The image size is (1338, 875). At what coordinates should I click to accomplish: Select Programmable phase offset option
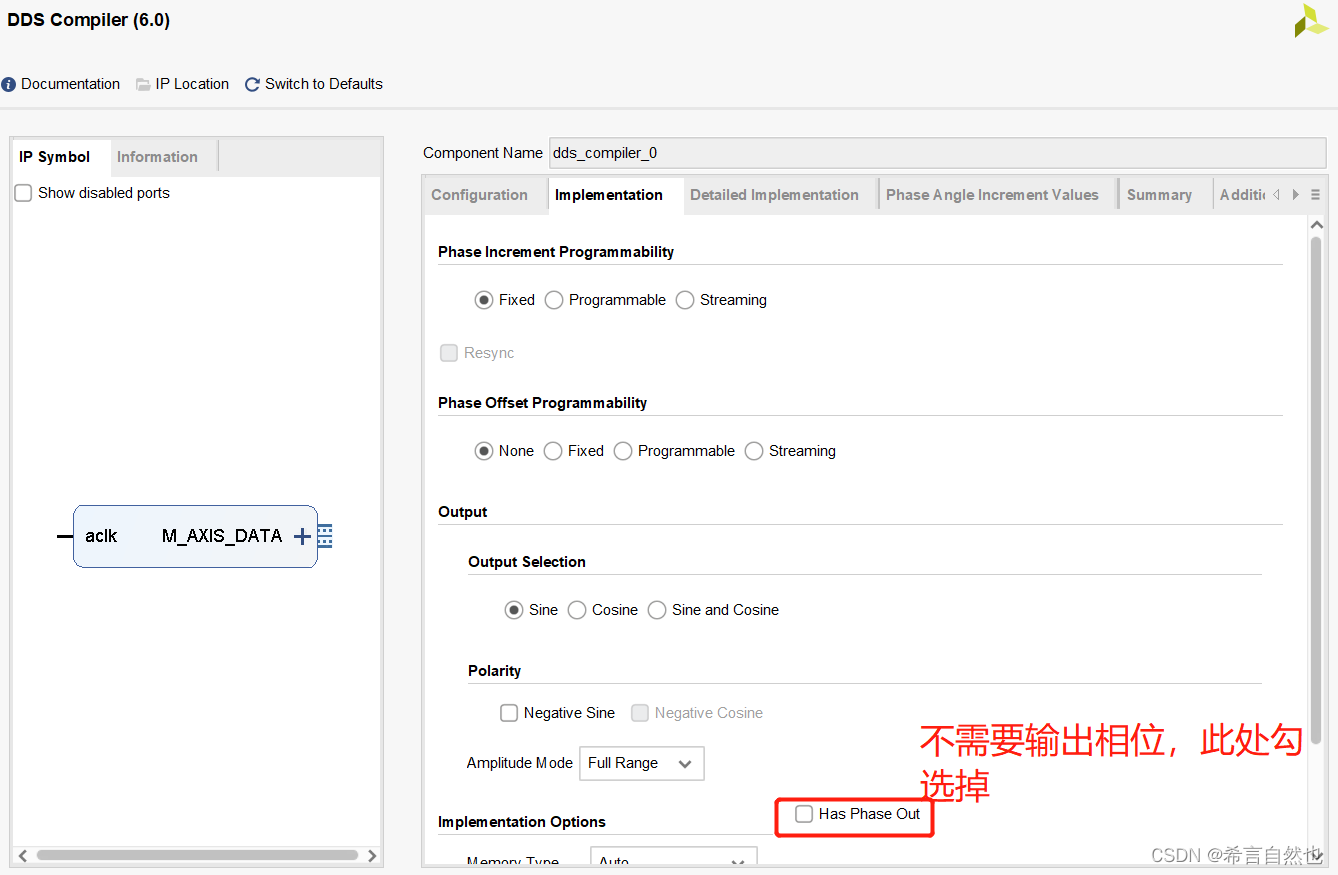(x=623, y=451)
